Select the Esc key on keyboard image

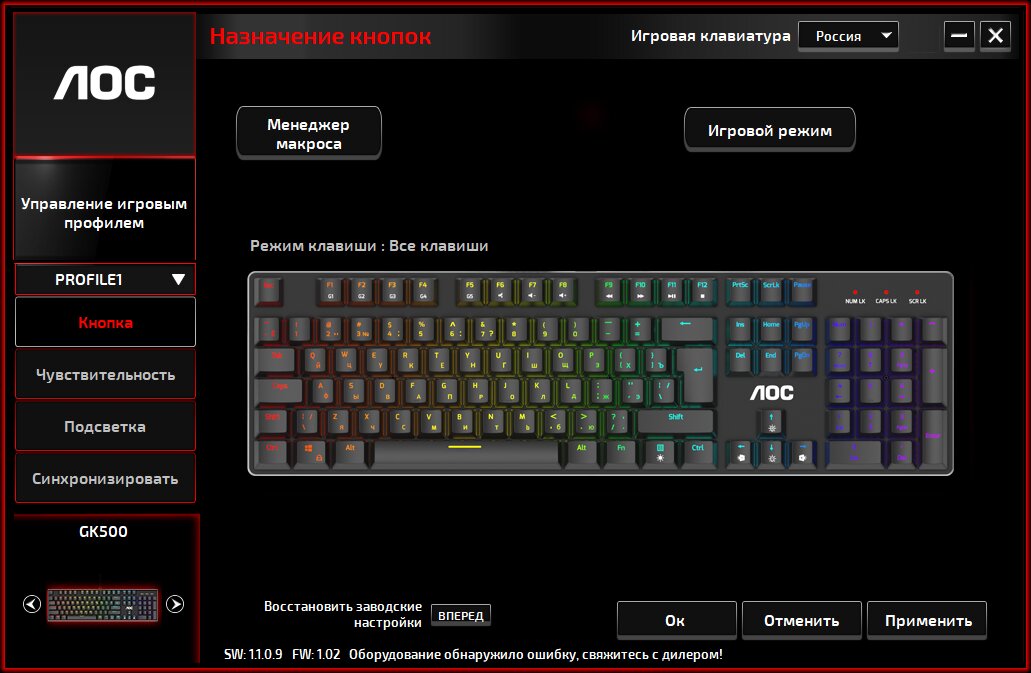tap(269, 290)
